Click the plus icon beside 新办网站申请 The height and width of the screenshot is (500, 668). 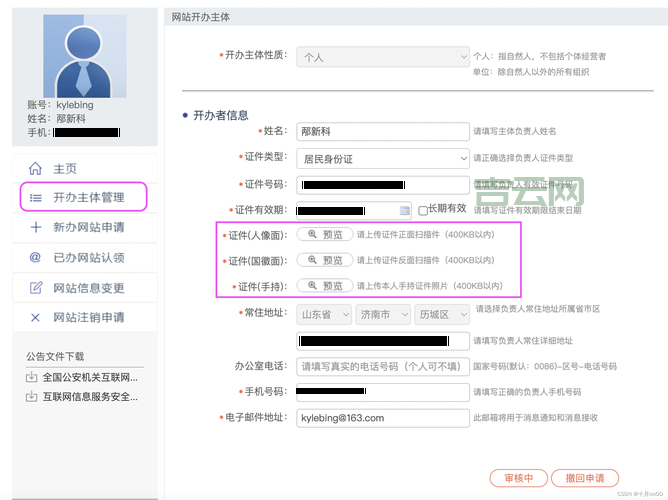pyautogui.click(x=36, y=227)
